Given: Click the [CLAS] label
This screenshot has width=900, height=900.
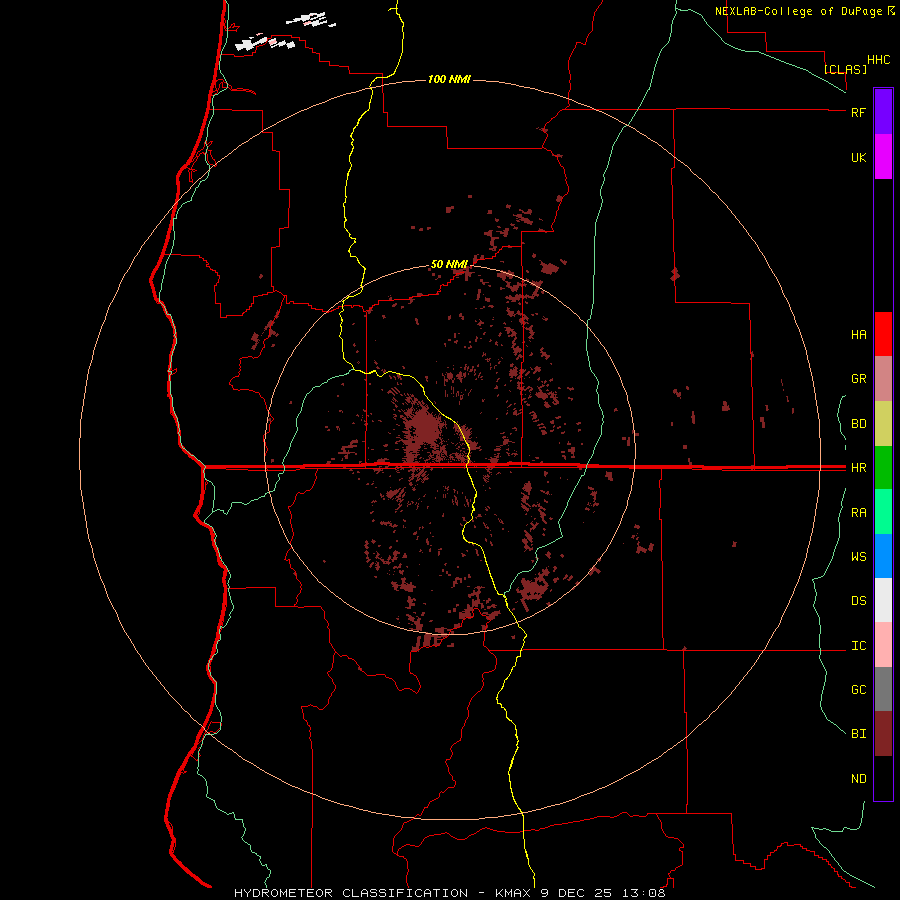Looking at the screenshot, I should [x=845, y=69].
